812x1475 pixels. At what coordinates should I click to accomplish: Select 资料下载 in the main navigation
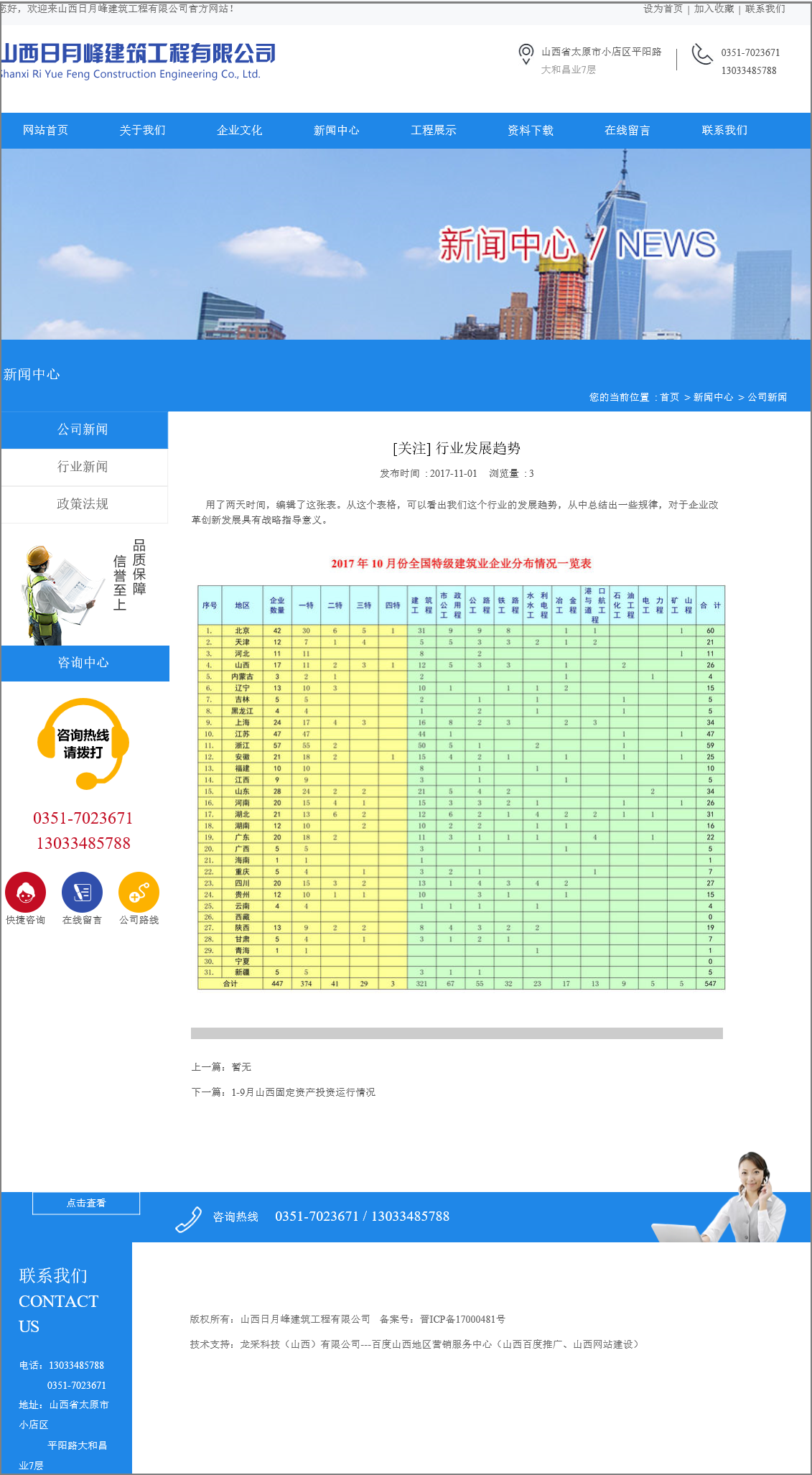click(x=530, y=130)
